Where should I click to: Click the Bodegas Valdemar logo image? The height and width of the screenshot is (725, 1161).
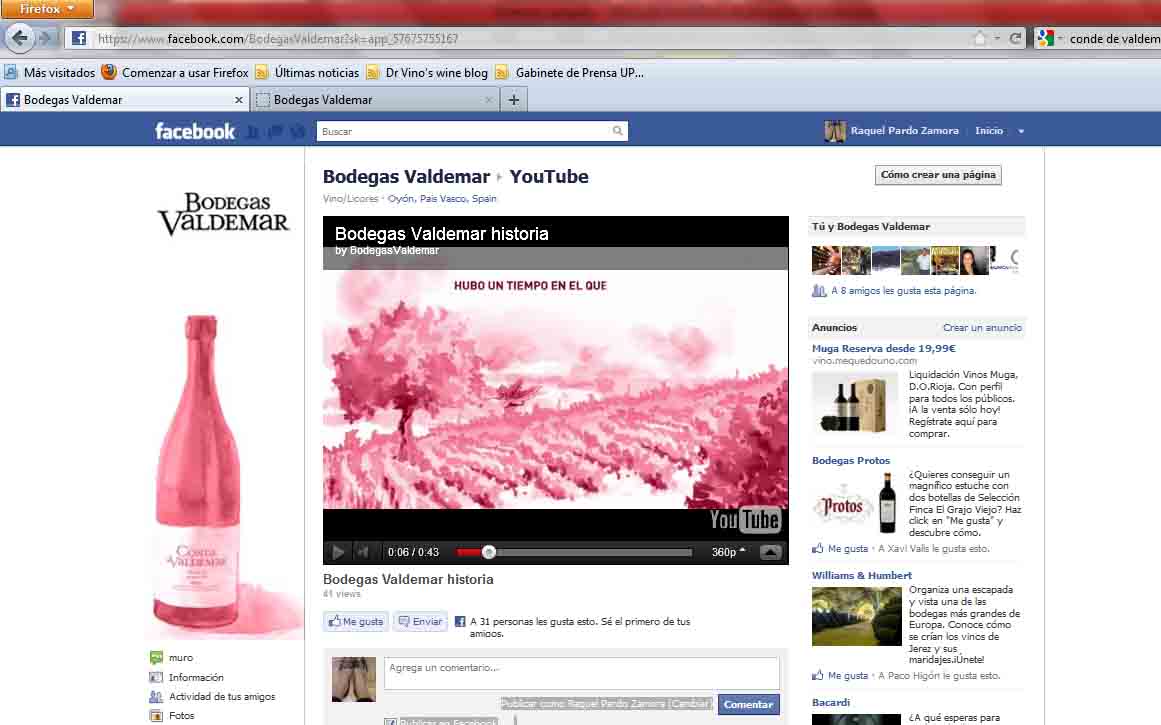click(224, 213)
